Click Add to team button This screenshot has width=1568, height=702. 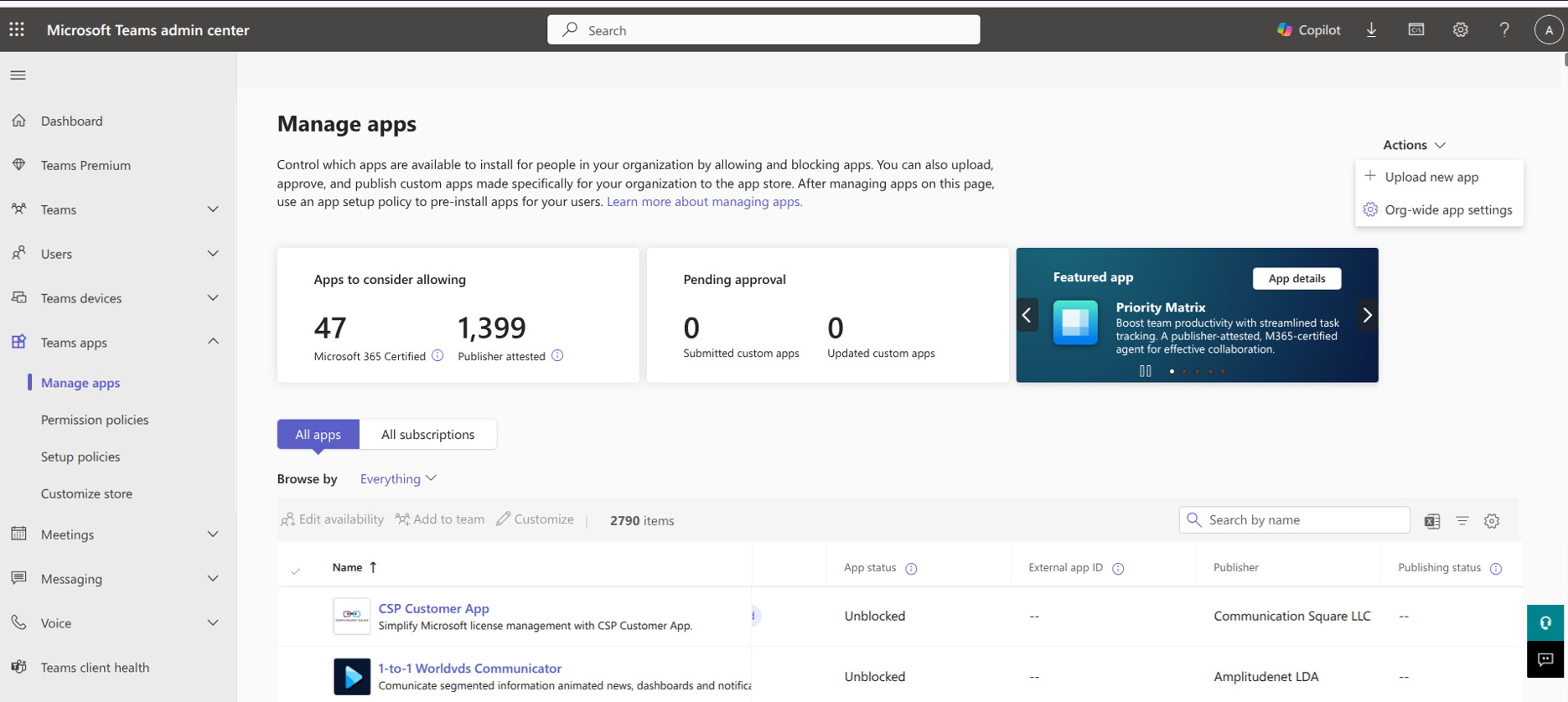(x=440, y=519)
